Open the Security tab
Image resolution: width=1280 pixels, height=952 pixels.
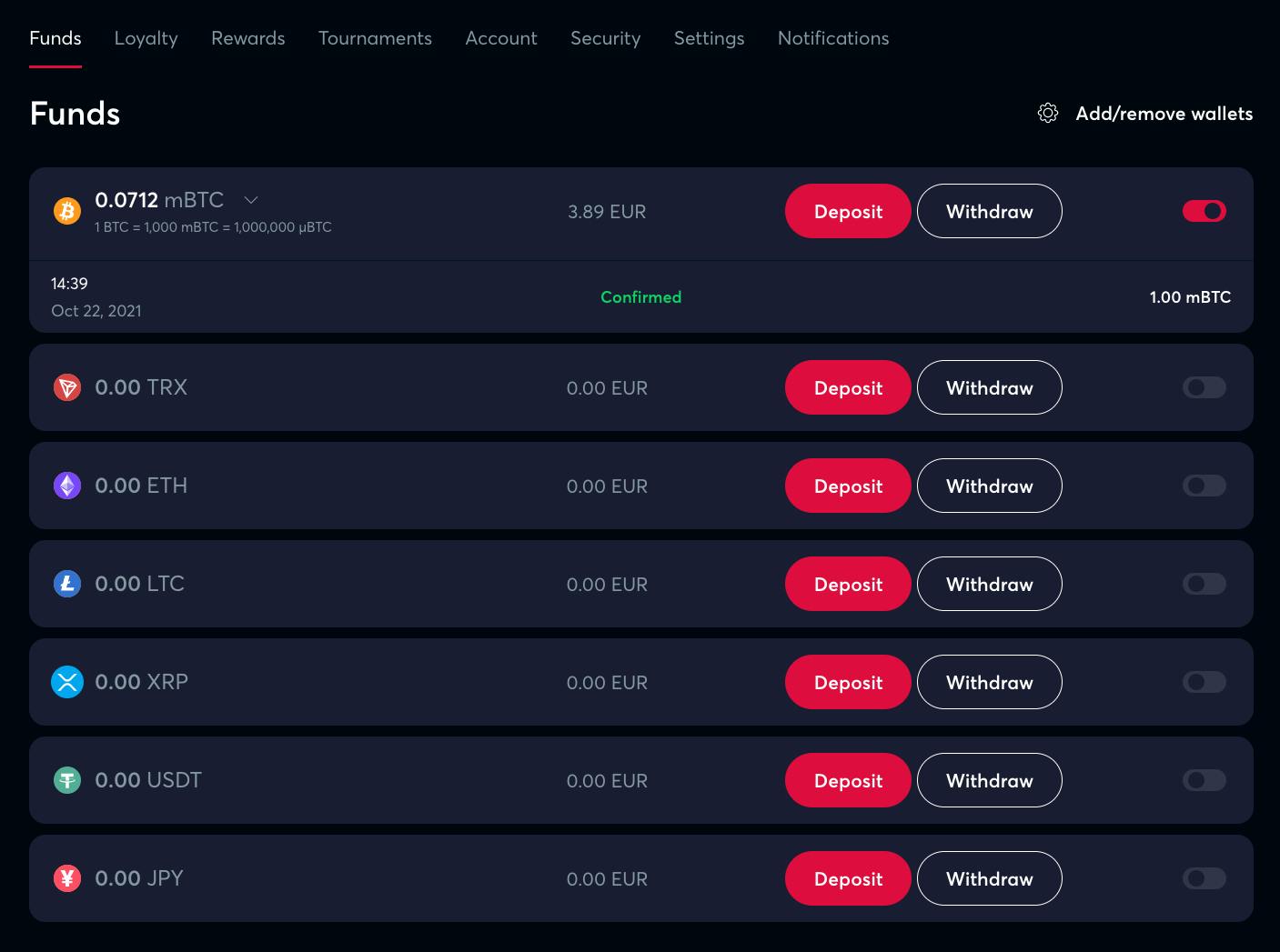(605, 38)
